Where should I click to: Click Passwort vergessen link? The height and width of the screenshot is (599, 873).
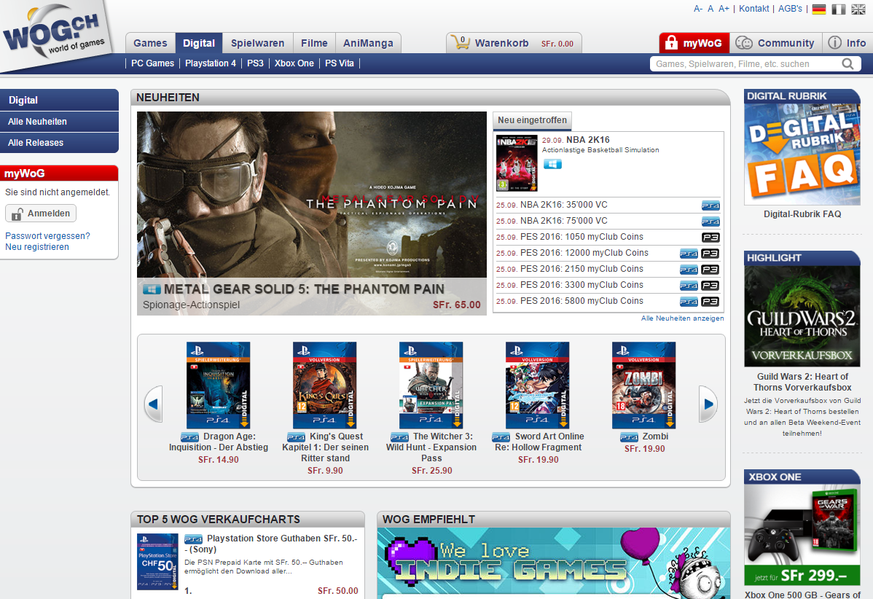pos(47,236)
